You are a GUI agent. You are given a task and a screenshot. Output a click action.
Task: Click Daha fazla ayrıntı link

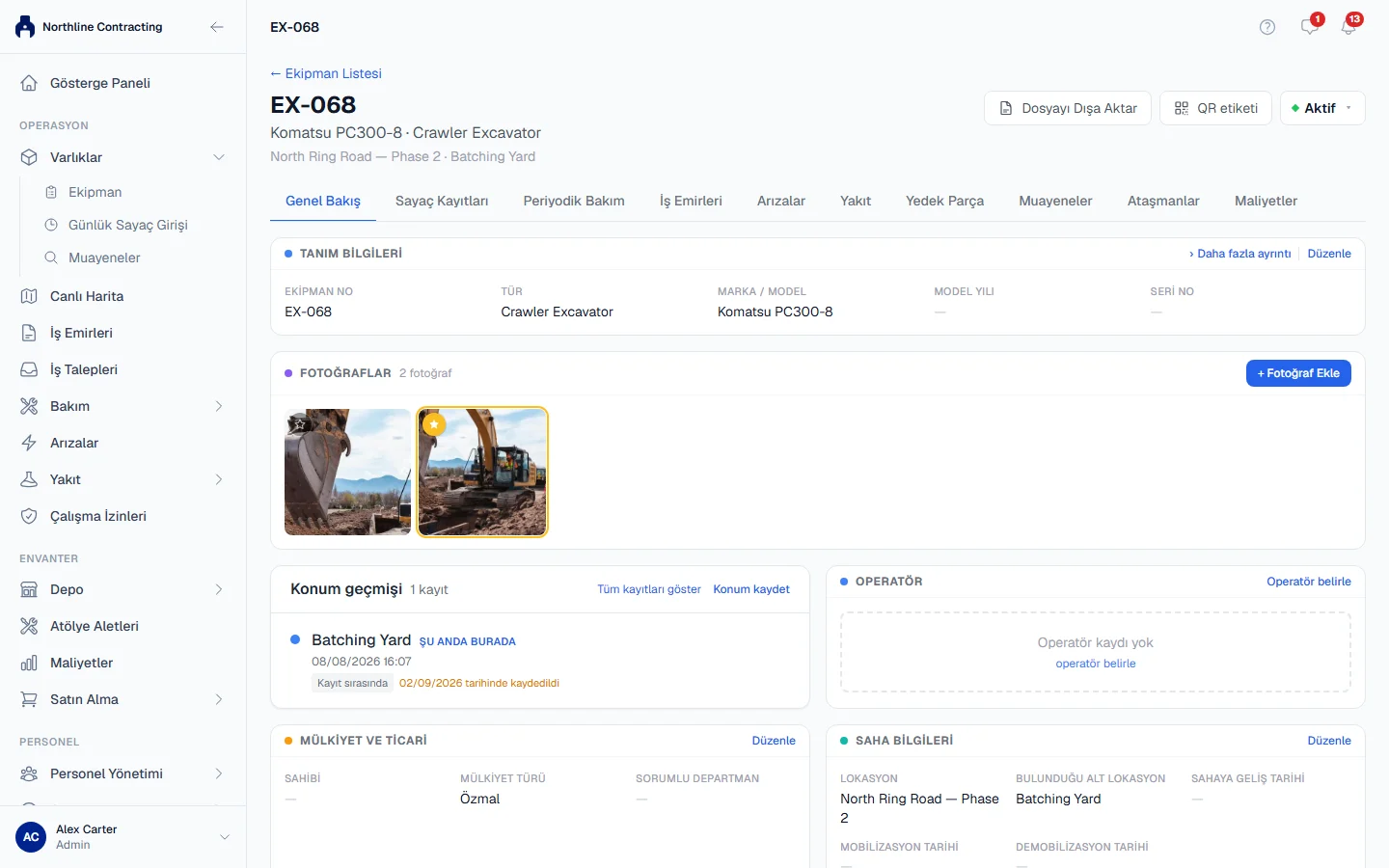pos(1240,254)
